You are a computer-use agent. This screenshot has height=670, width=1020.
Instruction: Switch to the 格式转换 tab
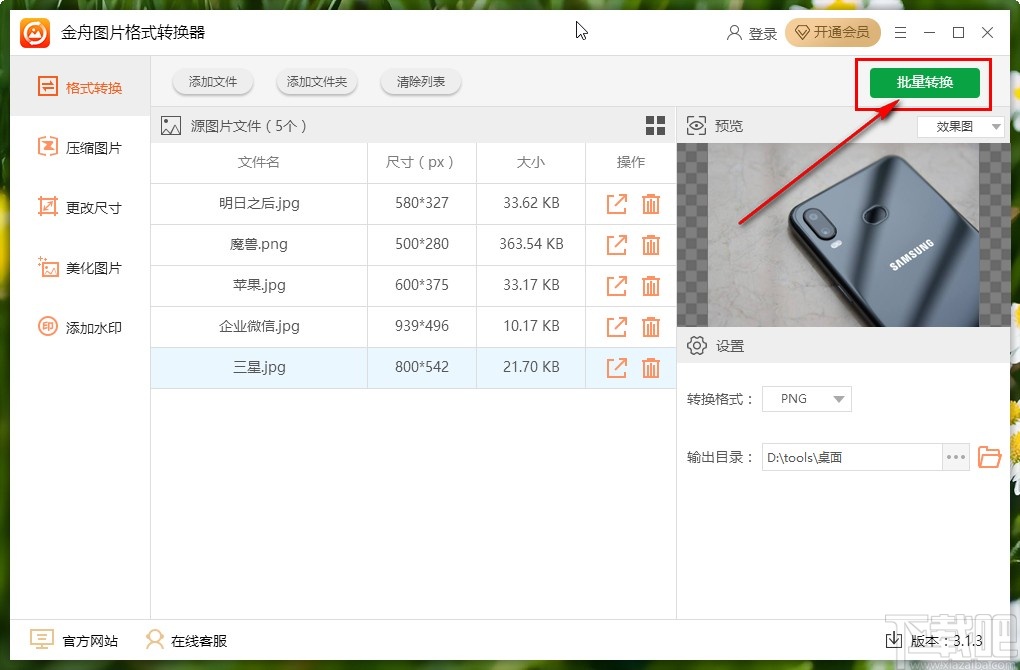75,87
